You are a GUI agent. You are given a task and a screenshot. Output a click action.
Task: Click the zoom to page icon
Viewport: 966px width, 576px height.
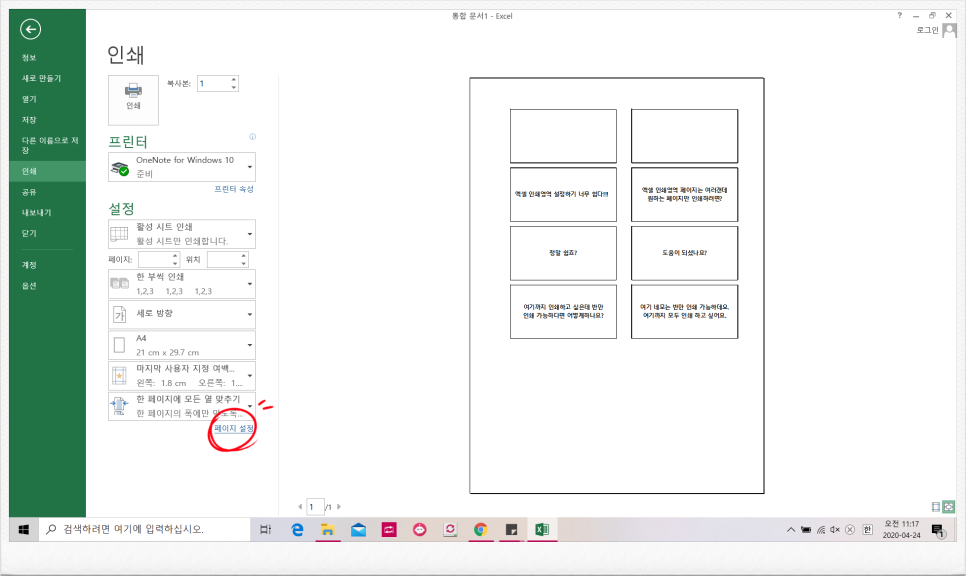[949, 506]
